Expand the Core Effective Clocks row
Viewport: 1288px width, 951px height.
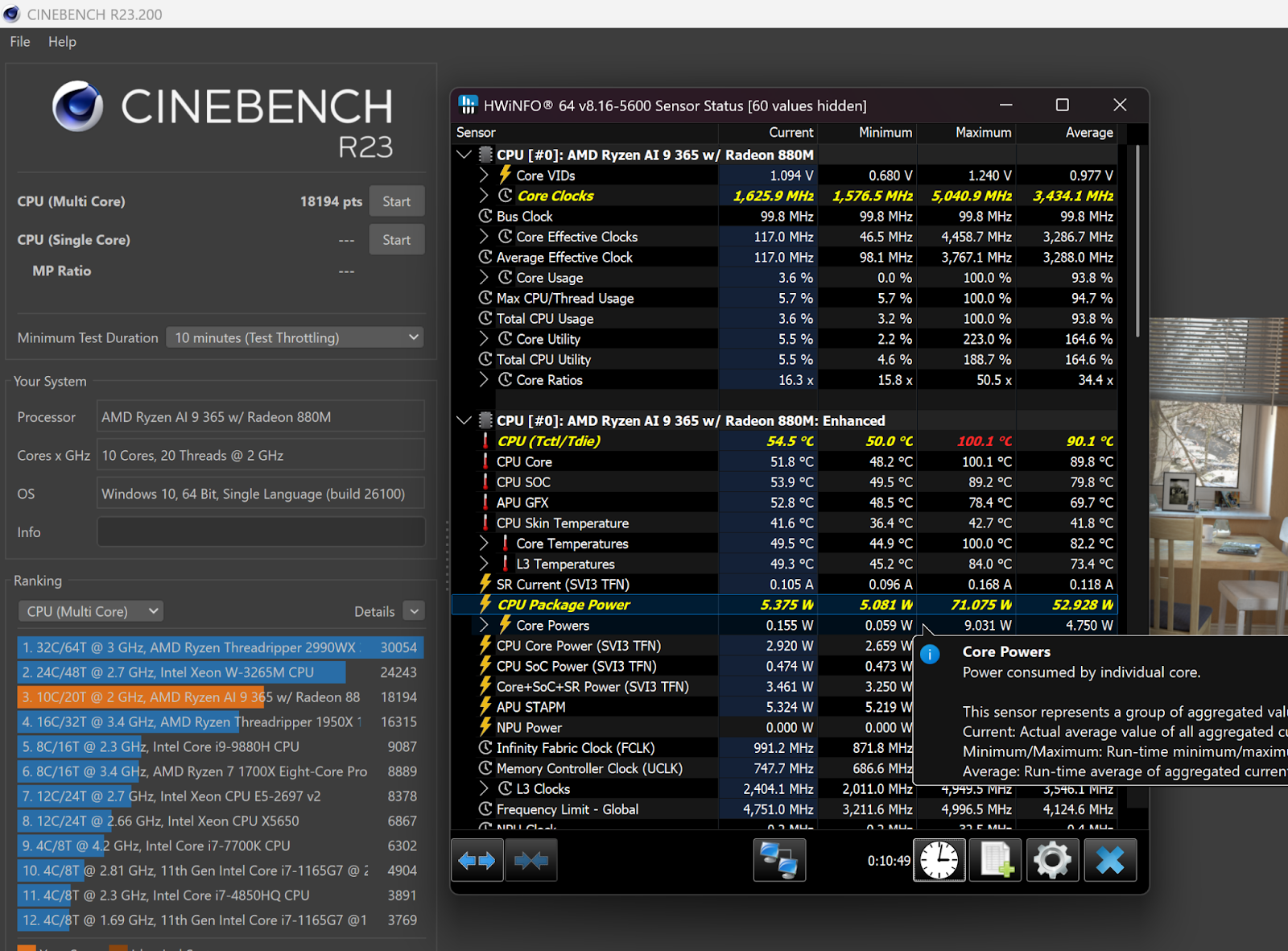[x=484, y=236]
